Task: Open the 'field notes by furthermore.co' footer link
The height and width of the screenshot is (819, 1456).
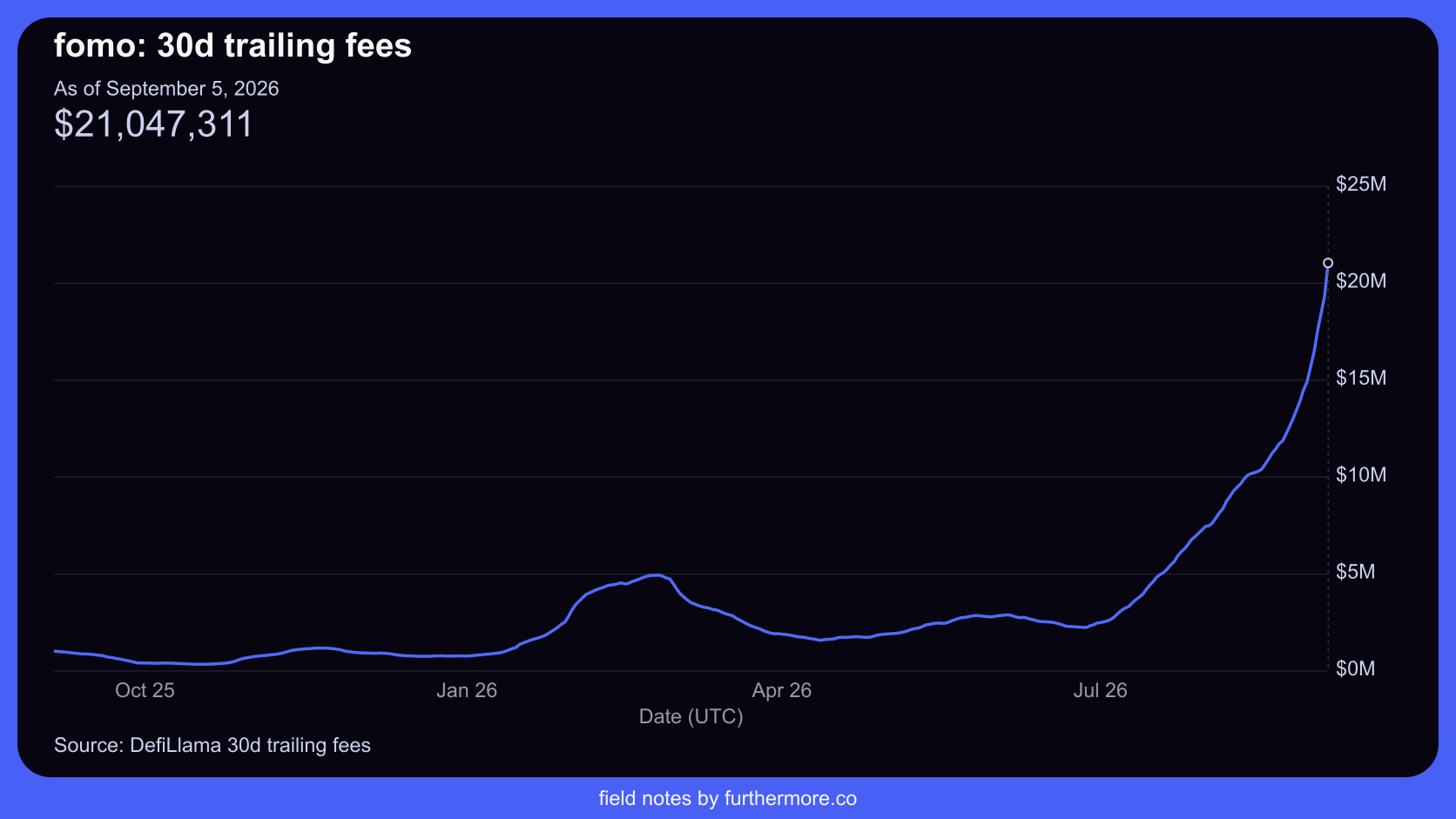Action: [x=728, y=798]
